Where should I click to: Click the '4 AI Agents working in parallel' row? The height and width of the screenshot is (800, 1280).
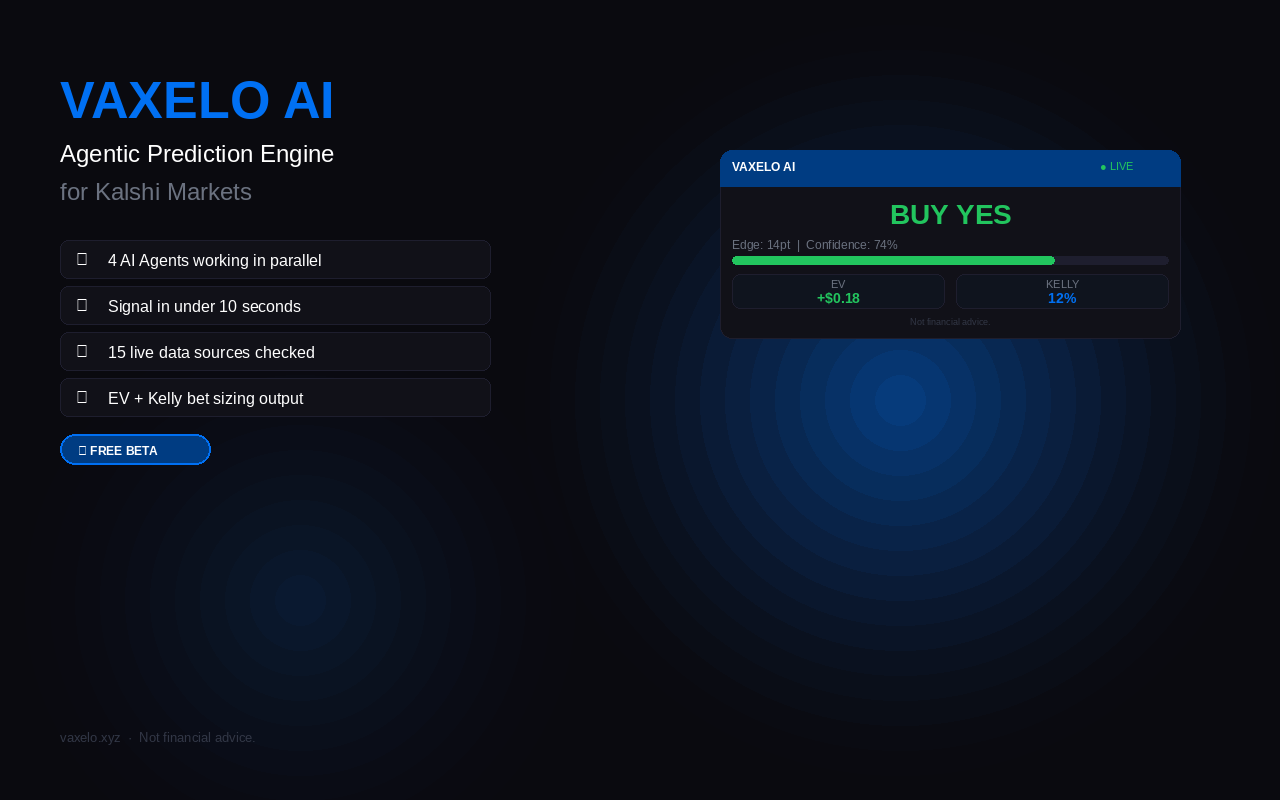point(275,260)
